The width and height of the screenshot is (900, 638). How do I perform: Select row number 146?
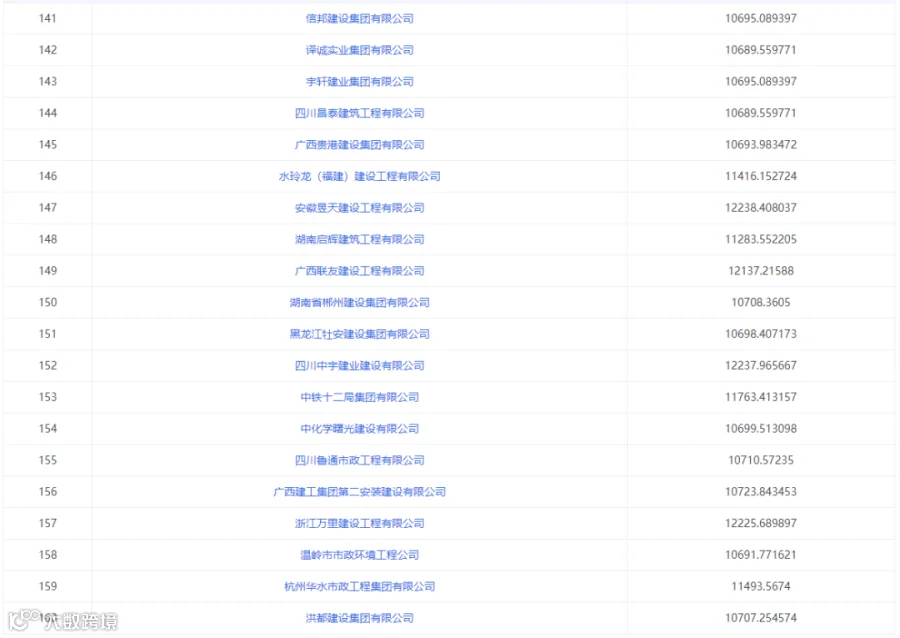[48, 176]
